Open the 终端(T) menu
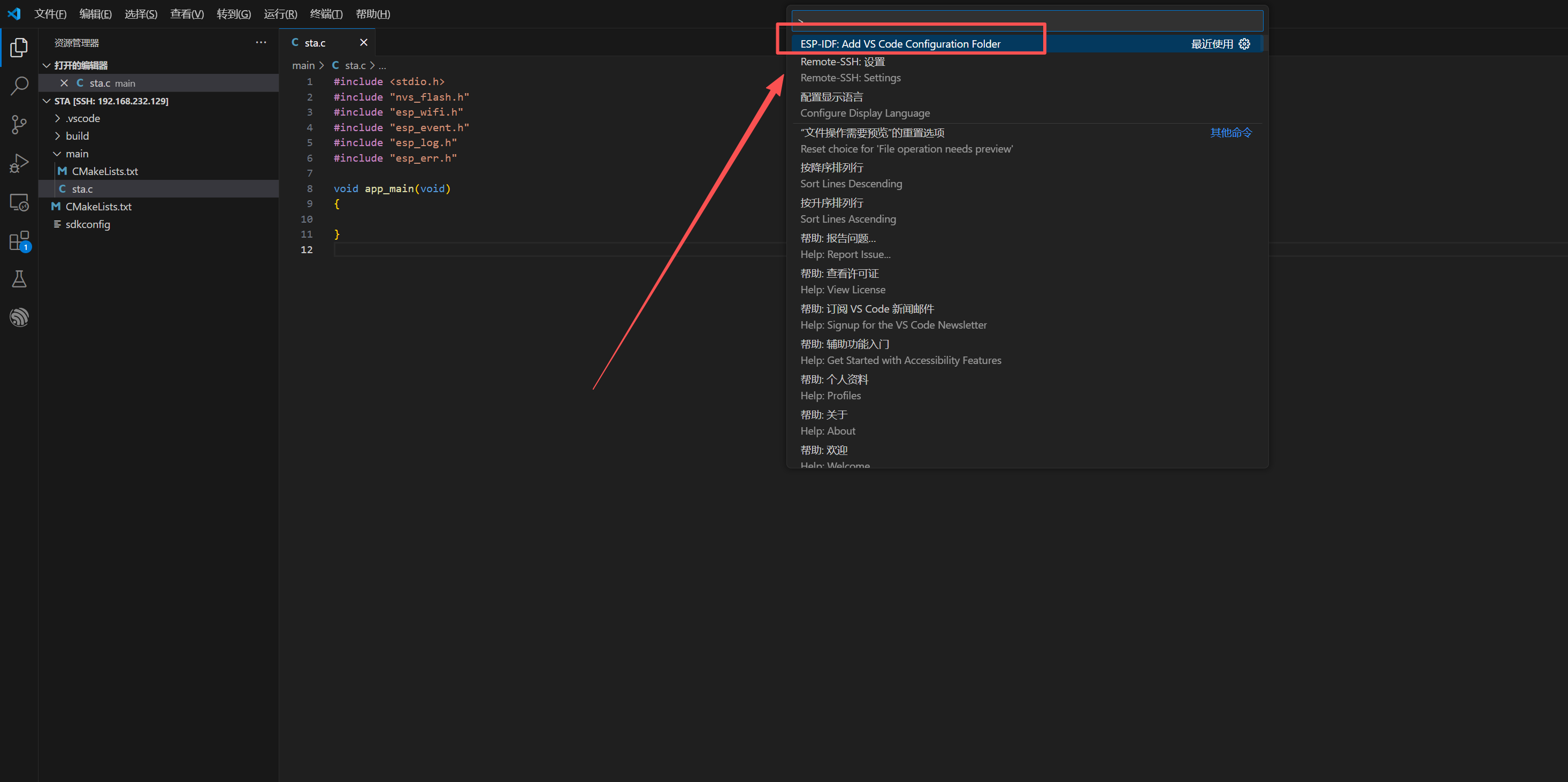This screenshot has height=782, width=1568. click(326, 13)
